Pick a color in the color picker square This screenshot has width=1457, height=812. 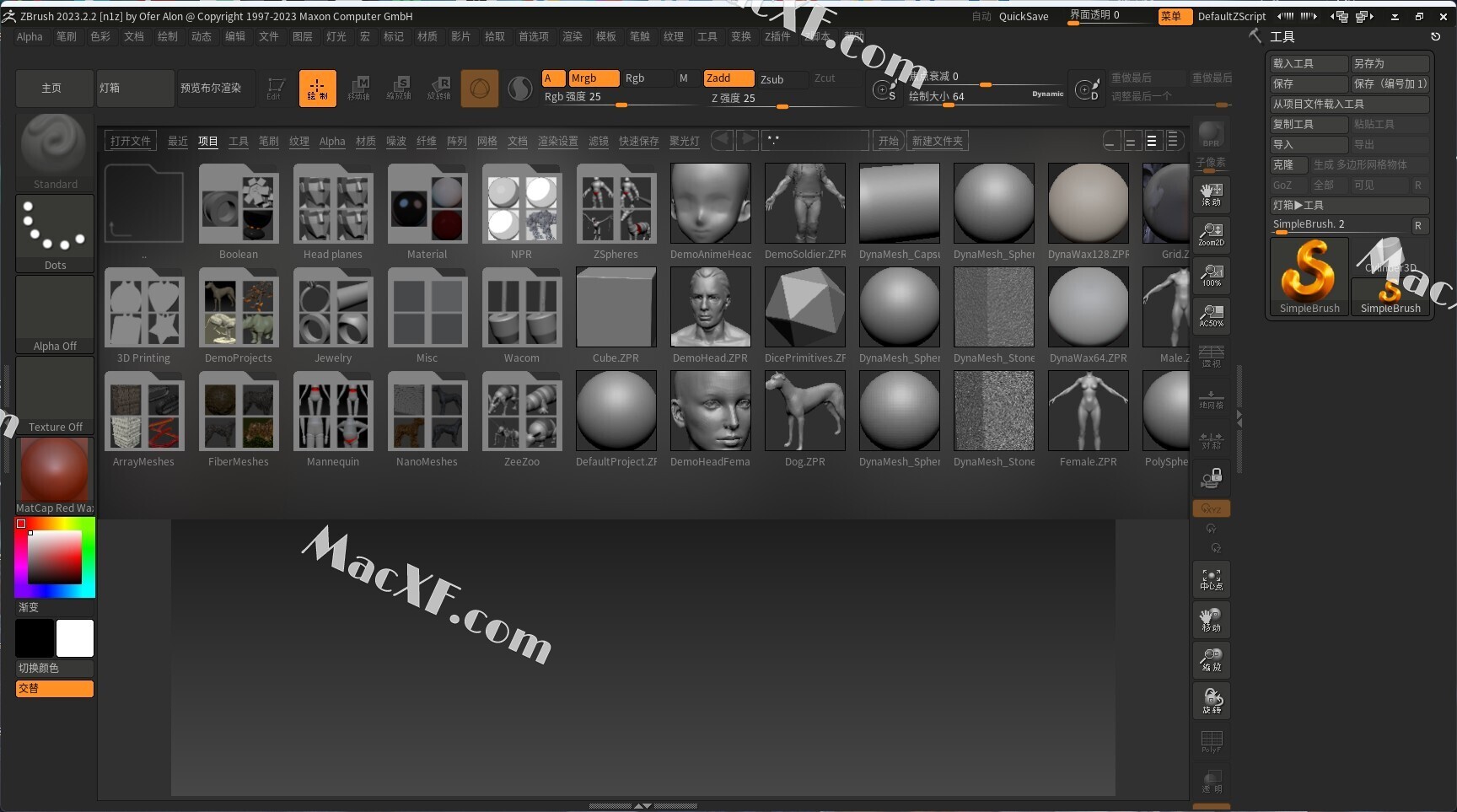pyautogui.click(x=55, y=557)
